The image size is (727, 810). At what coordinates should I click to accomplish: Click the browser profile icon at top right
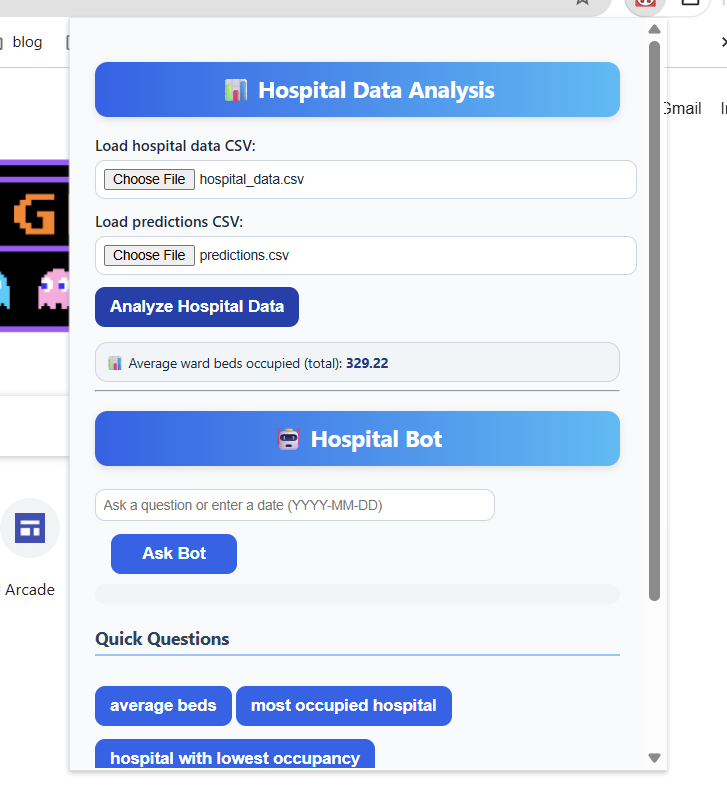tap(690, 5)
